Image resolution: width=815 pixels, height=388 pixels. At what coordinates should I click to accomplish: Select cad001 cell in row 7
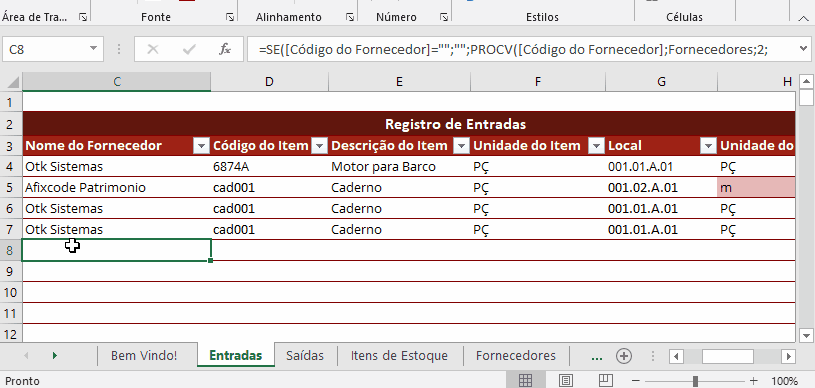click(x=269, y=229)
